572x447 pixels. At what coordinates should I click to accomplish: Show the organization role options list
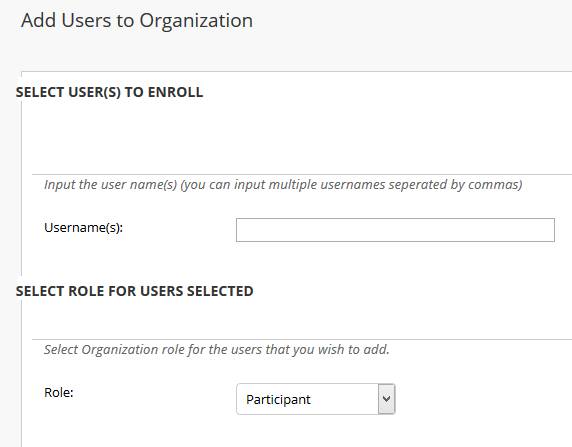(x=316, y=399)
